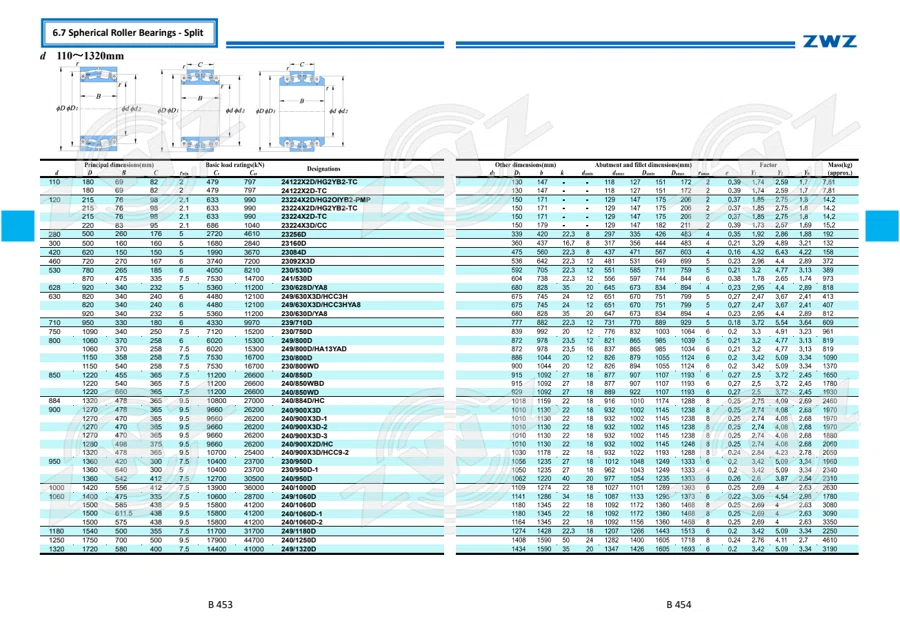Select designation '230/630D/YA8'
This screenshot has width=900, height=637.
point(304,314)
